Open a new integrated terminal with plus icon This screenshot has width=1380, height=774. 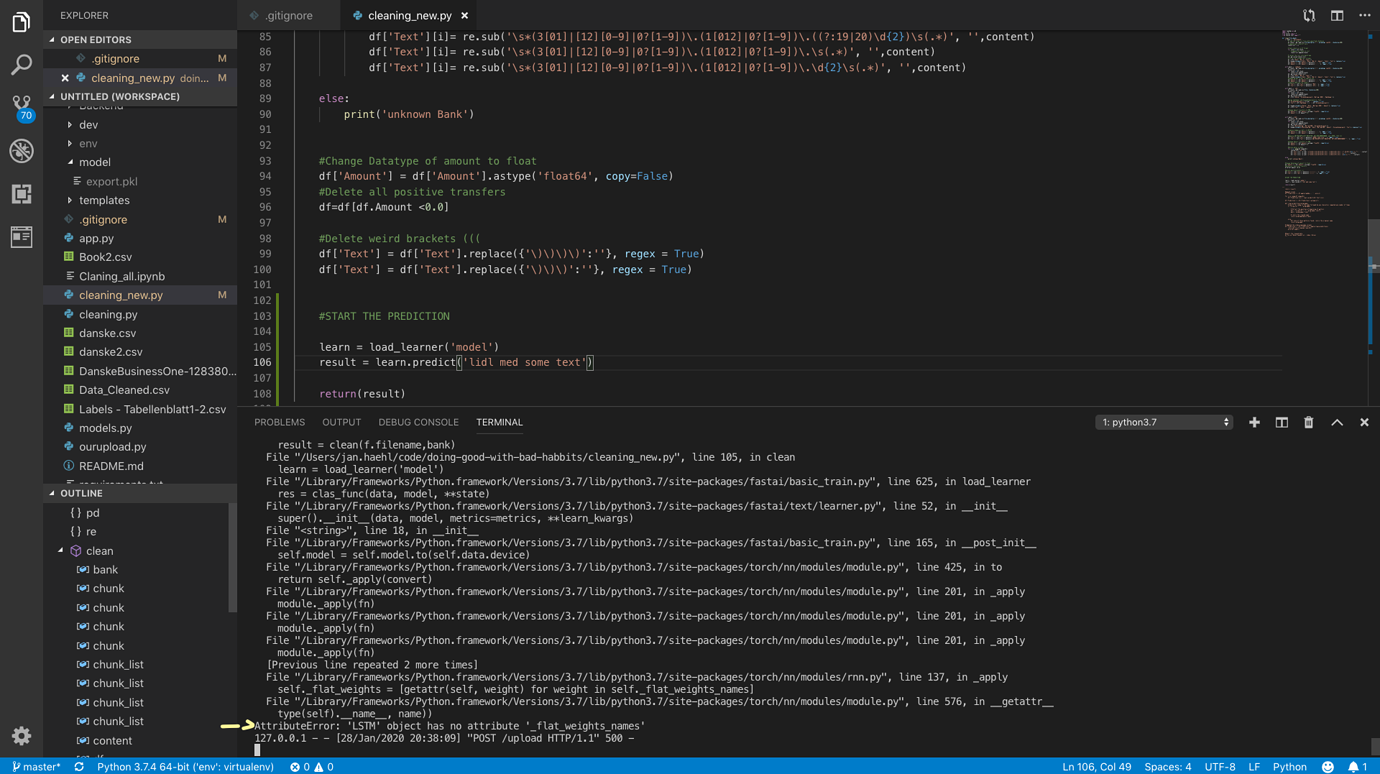(1254, 422)
